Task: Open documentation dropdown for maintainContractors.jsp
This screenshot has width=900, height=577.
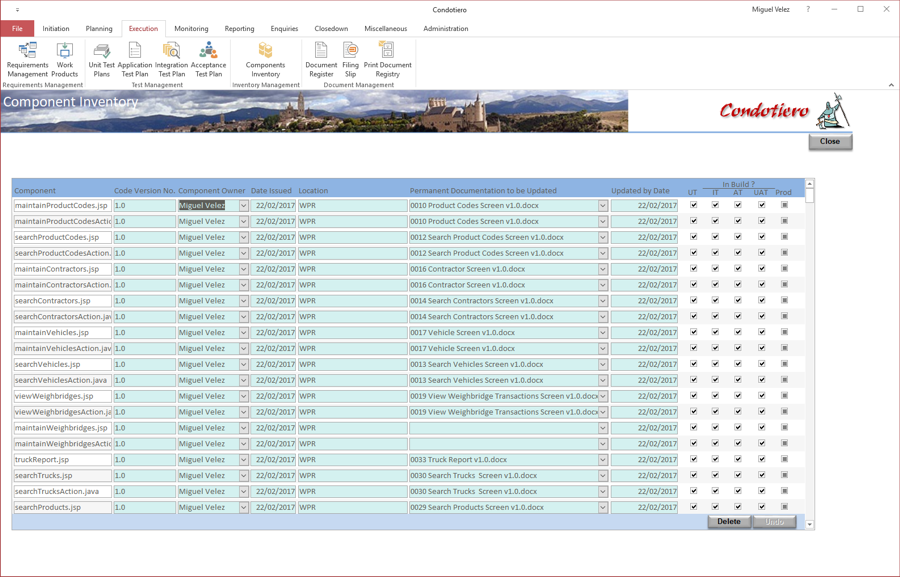Action: [x=603, y=269]
